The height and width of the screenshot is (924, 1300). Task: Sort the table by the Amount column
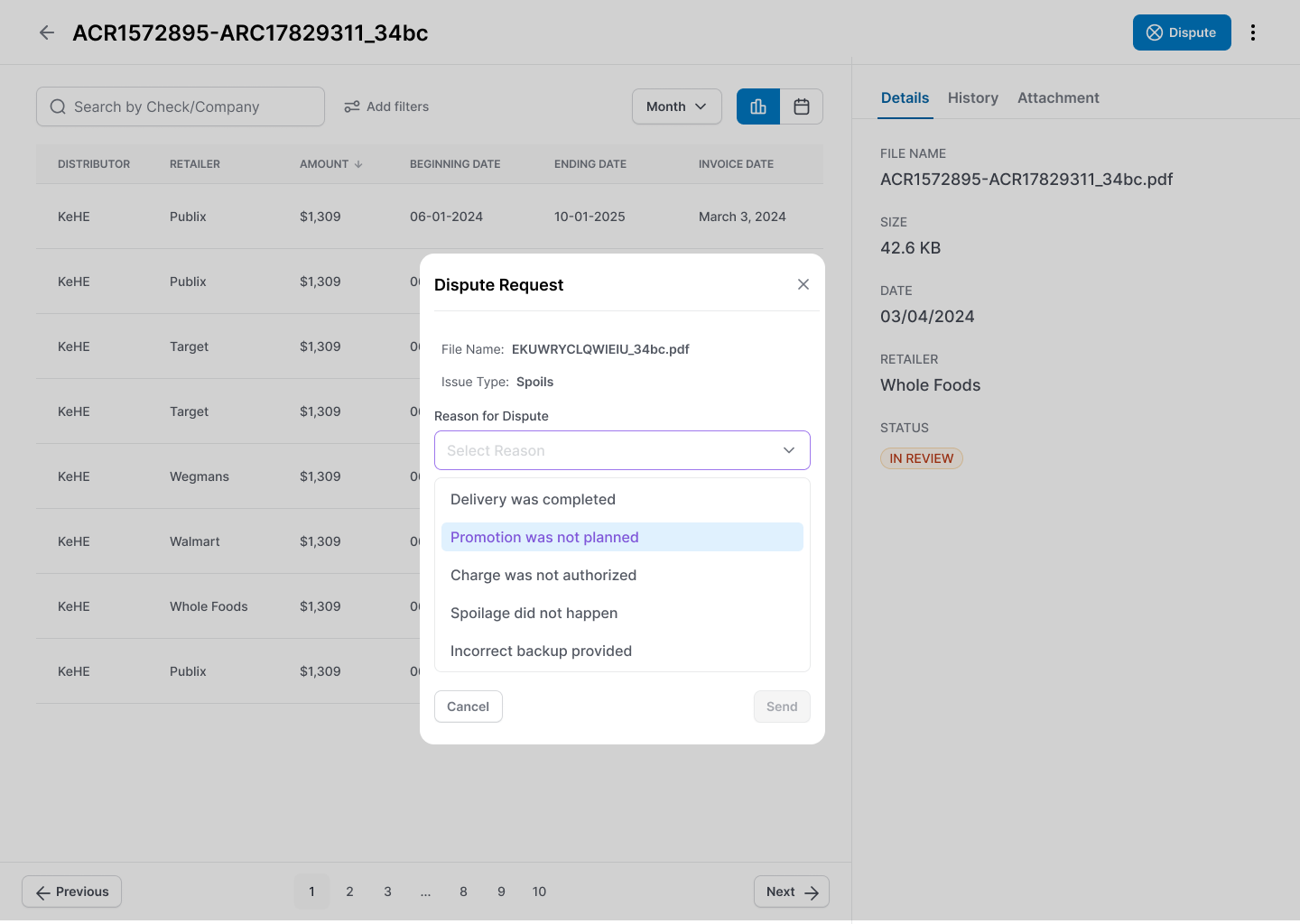coord(331,164)
